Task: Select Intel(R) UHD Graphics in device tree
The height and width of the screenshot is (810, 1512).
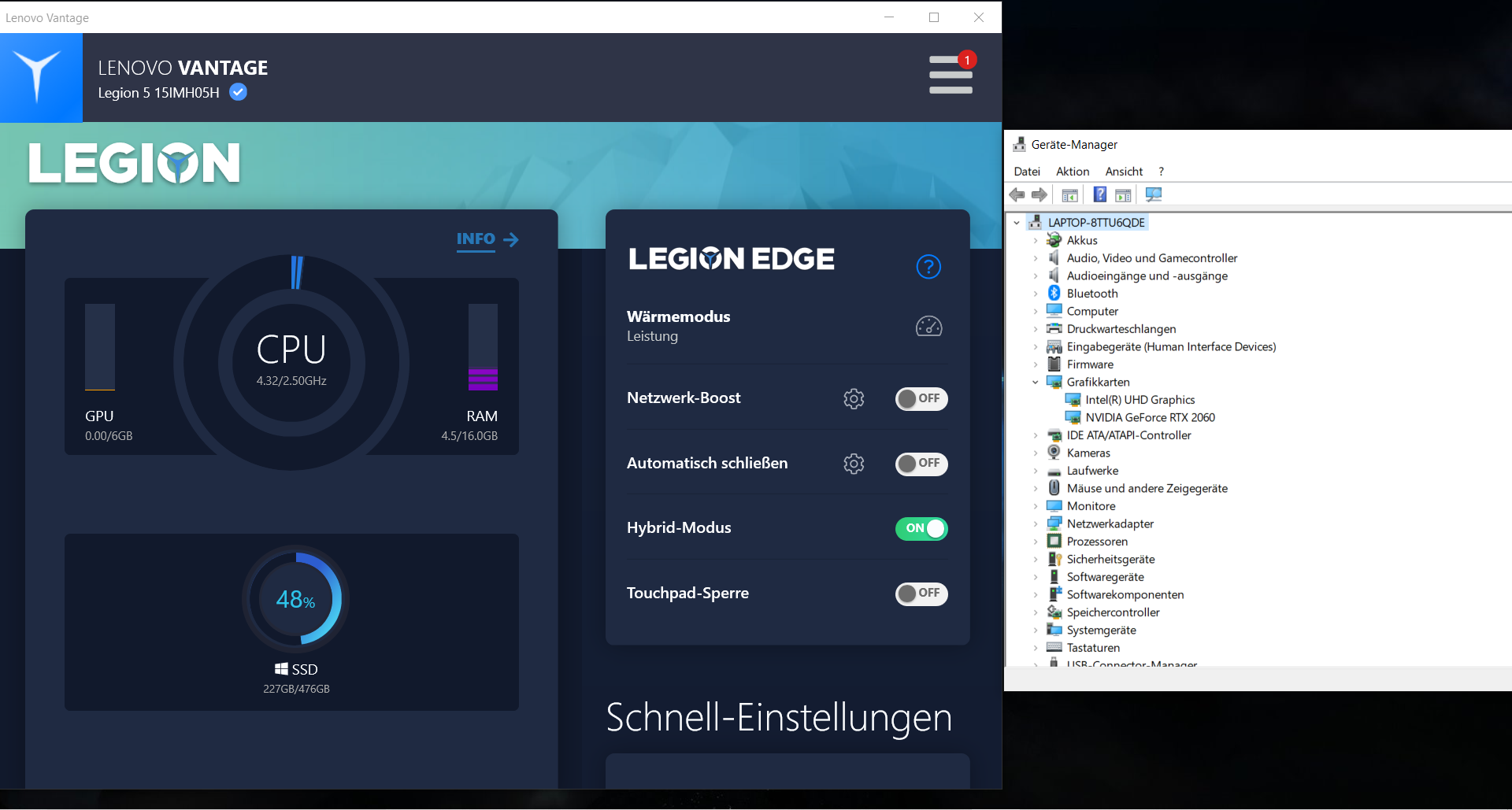Action: [x=1140, y=400]
